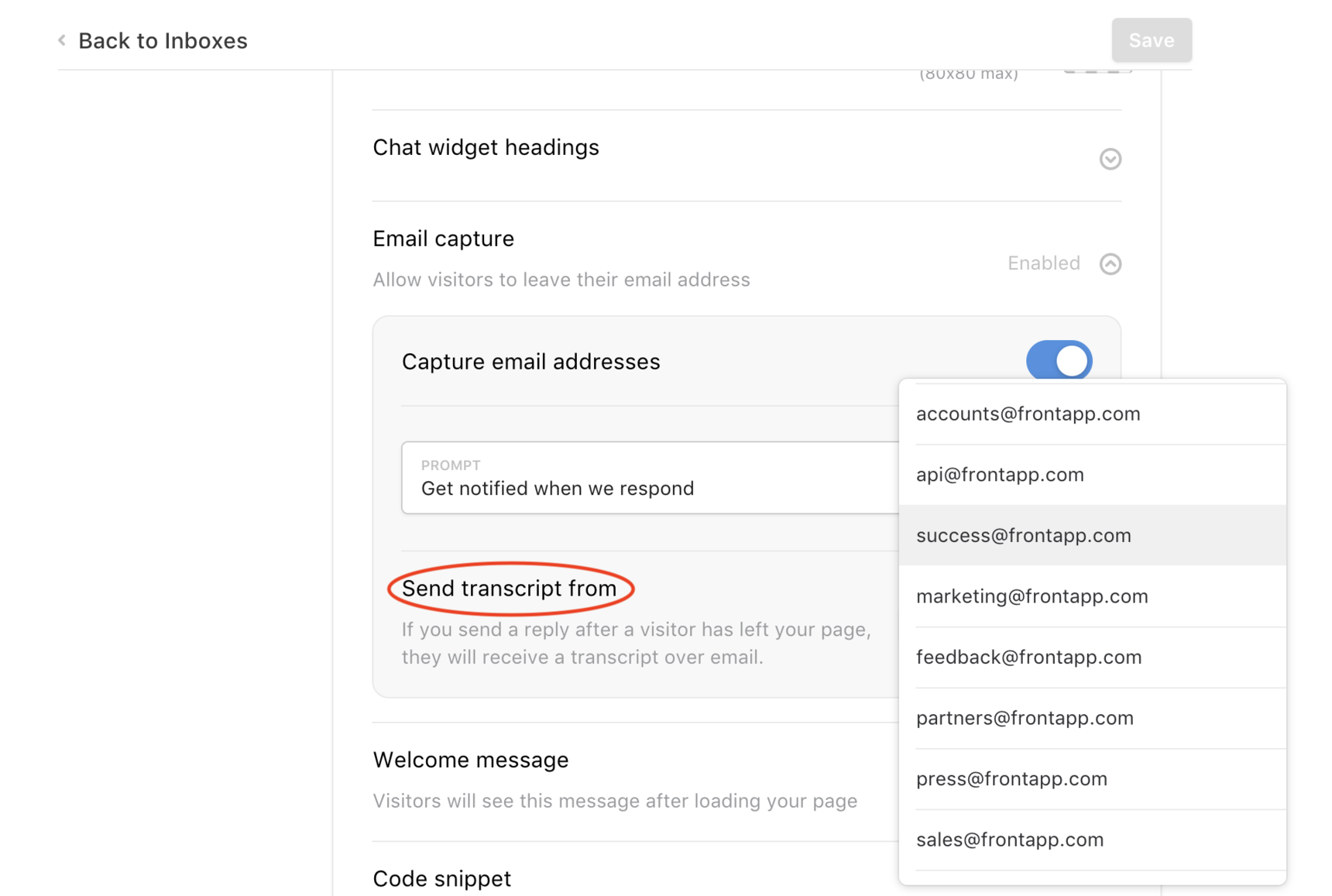Toggle Capture email addresses switch off

point(1059,360)
